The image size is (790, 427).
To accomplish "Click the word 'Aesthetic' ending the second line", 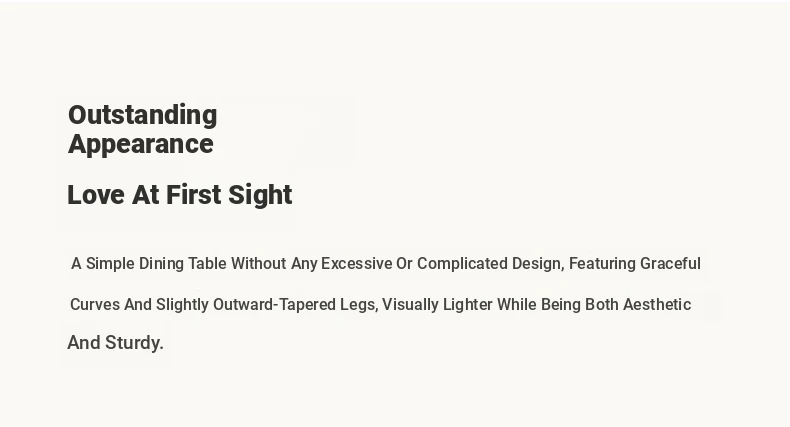I will point(657,305).
